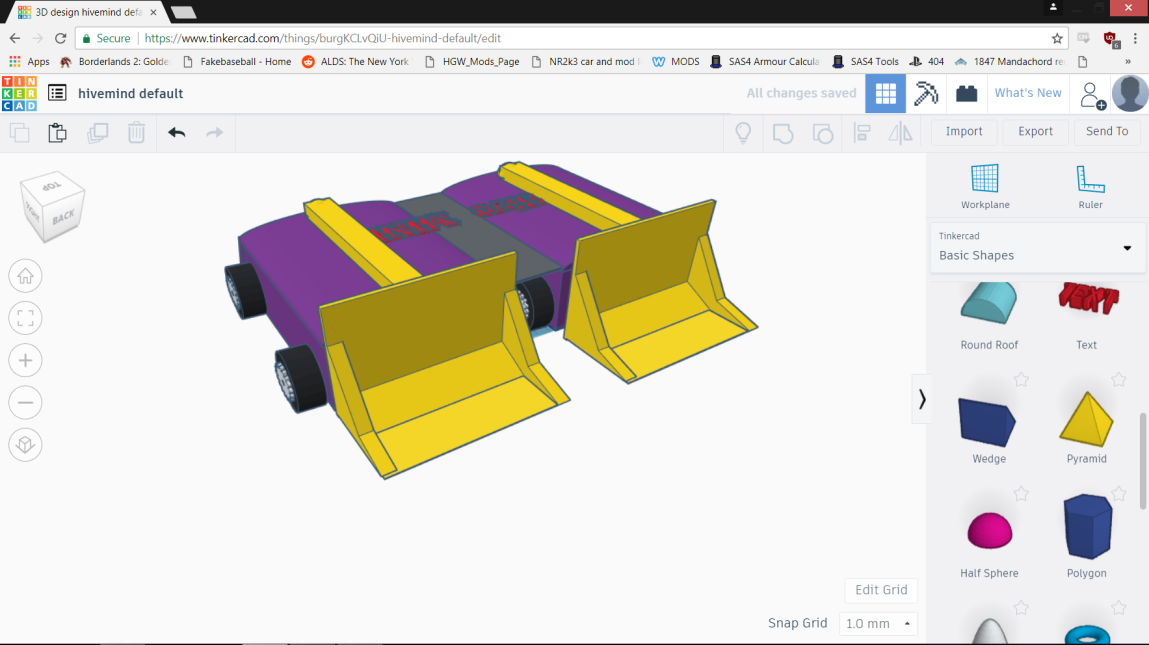Click Fit all in view icon
This screenshot has width=1149, height=645.
(26, 318)
